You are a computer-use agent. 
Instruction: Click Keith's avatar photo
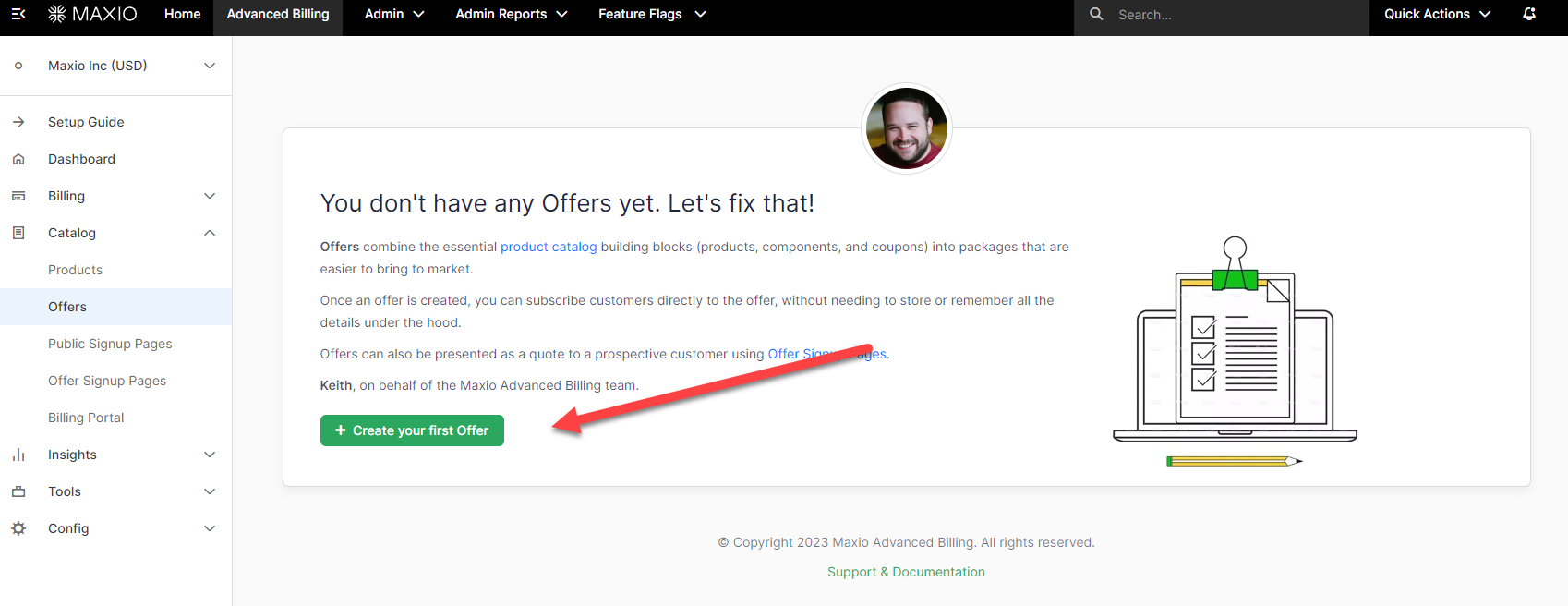pos(907,128)
